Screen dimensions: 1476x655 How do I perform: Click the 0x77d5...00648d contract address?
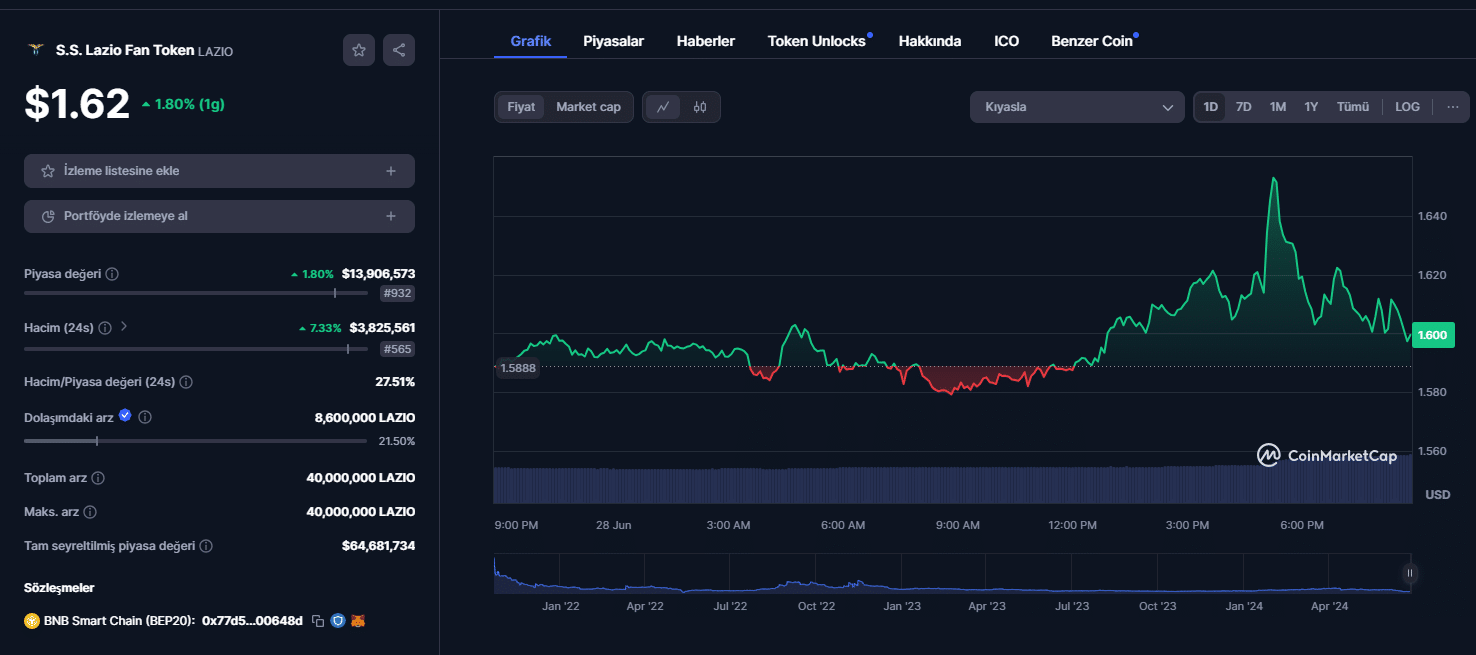(252, 621)
